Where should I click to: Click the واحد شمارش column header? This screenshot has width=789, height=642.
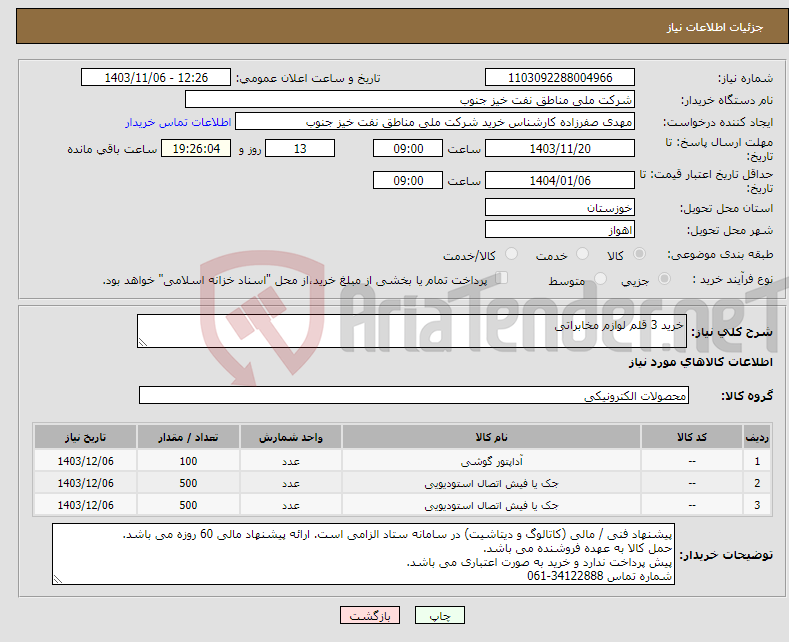[x=291, y=437]
